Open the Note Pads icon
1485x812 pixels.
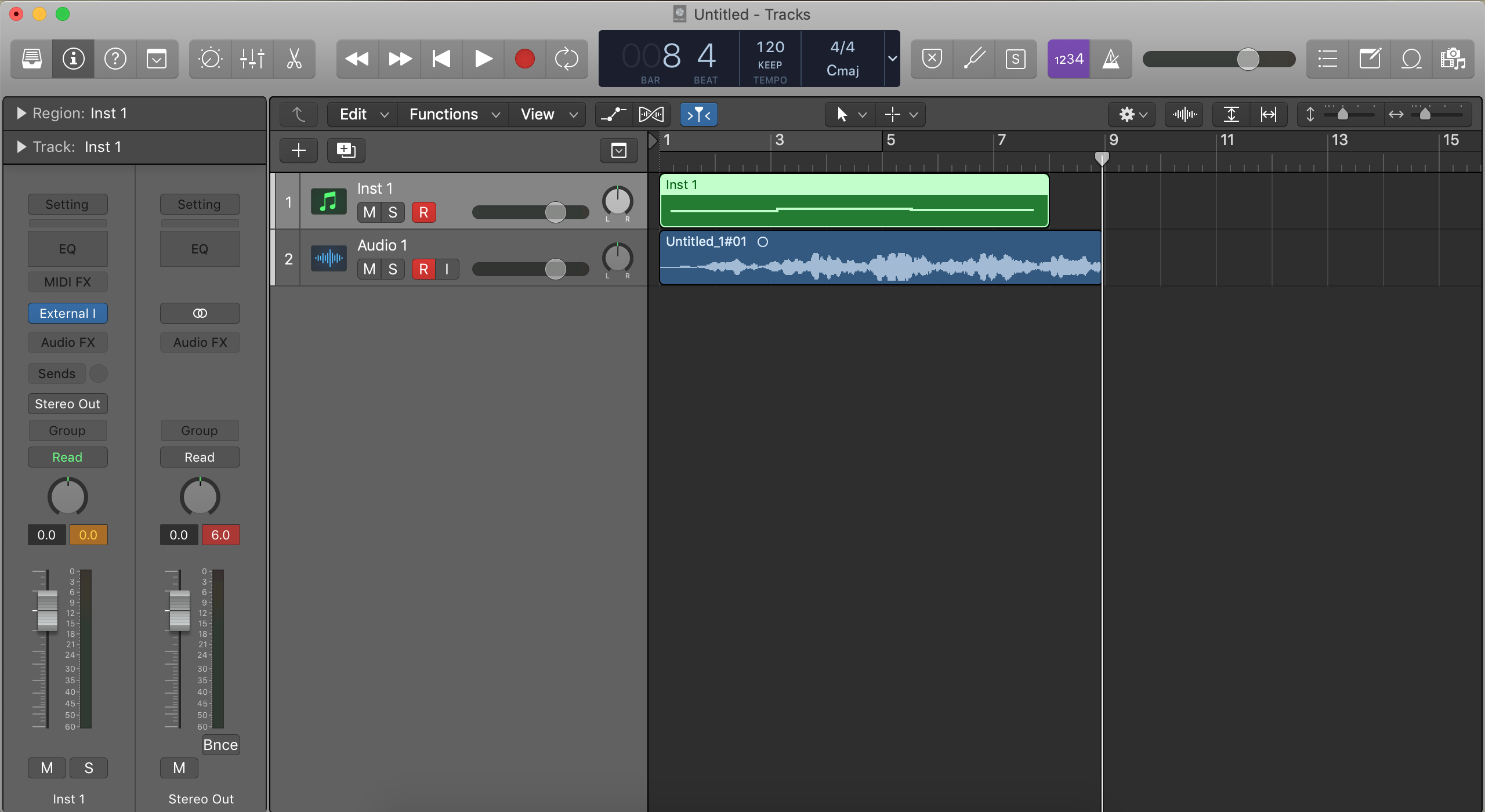click(x=1370, y=59)
